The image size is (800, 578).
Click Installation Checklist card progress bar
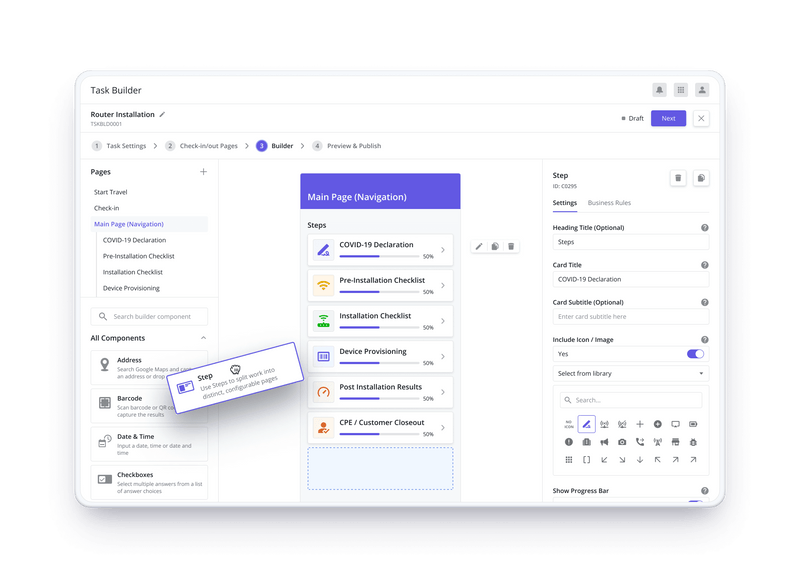pos(379,328)
